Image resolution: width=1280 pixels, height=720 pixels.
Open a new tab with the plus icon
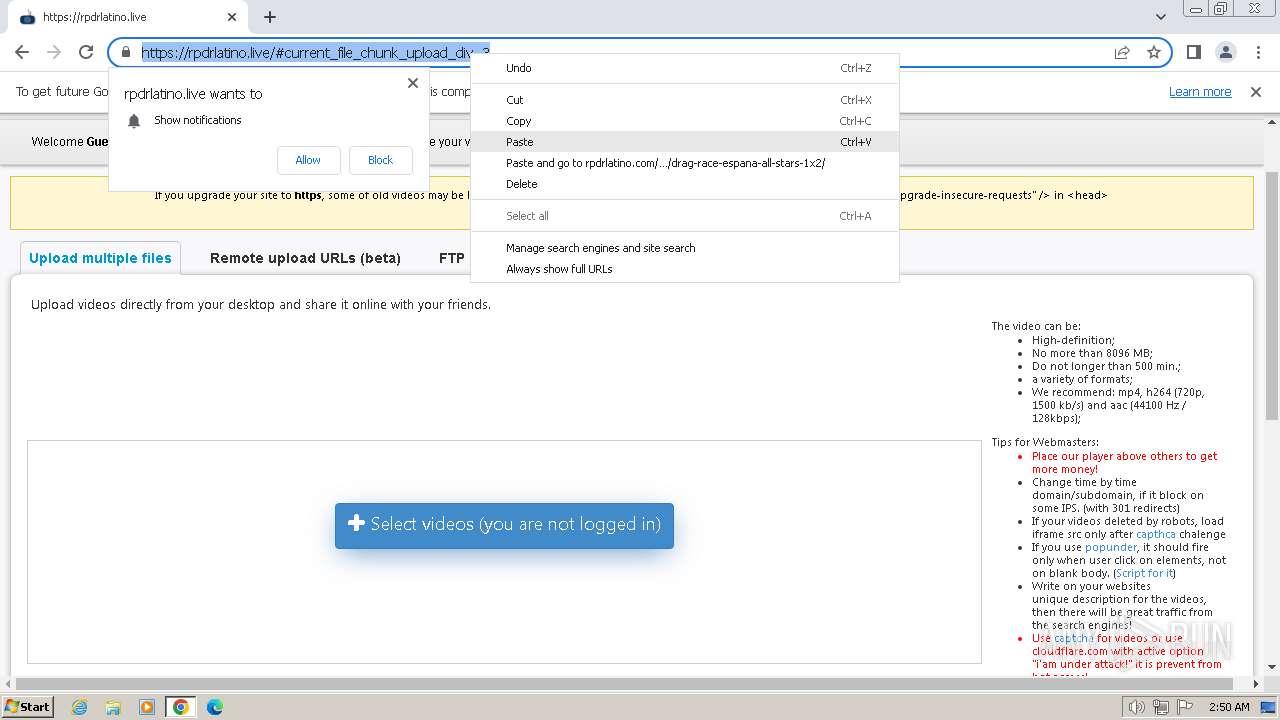pyautogui.click(x=270, y=17)
